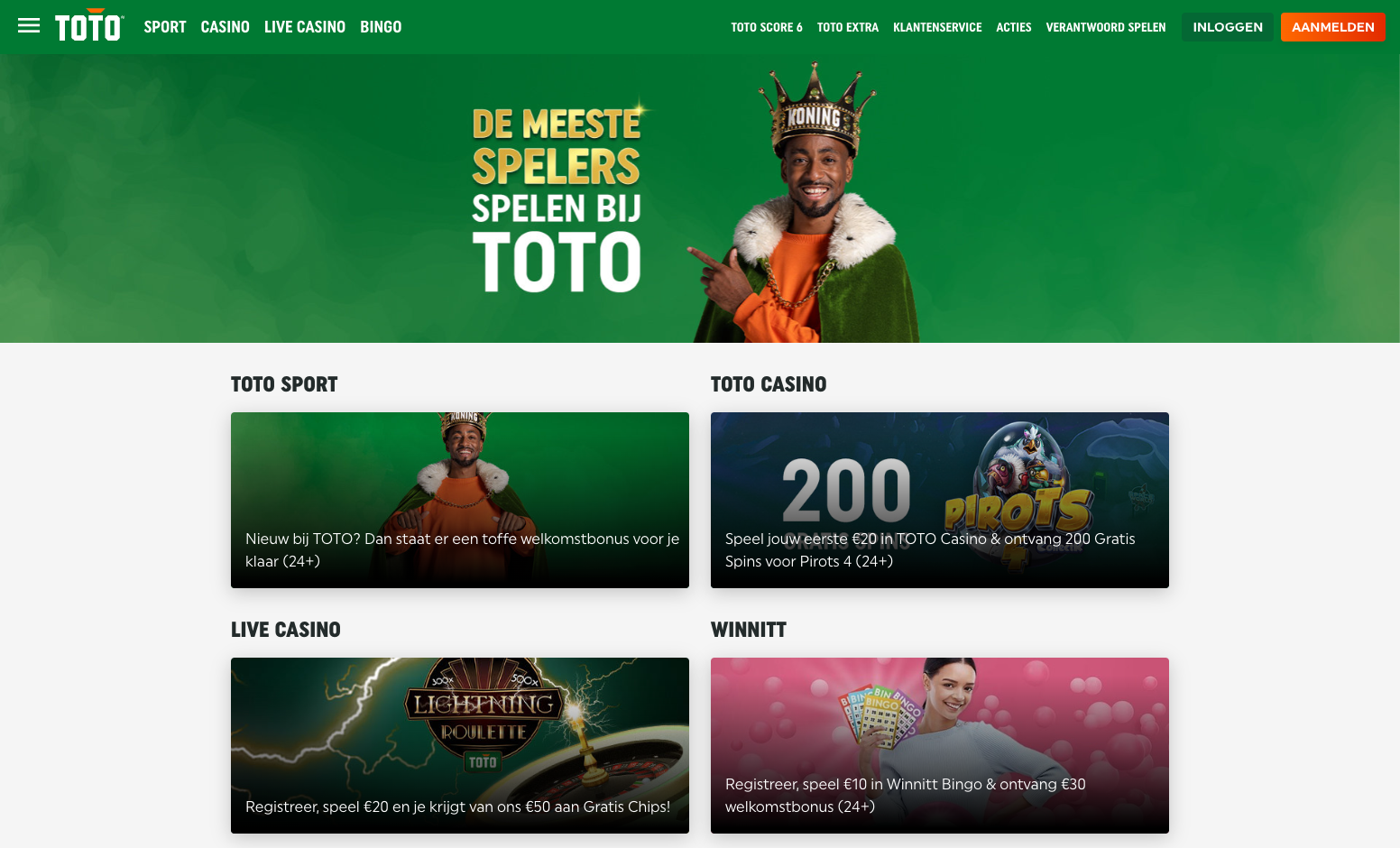
Task: Open the Lightning Roulette promotion card
Action: coord(460,745)
